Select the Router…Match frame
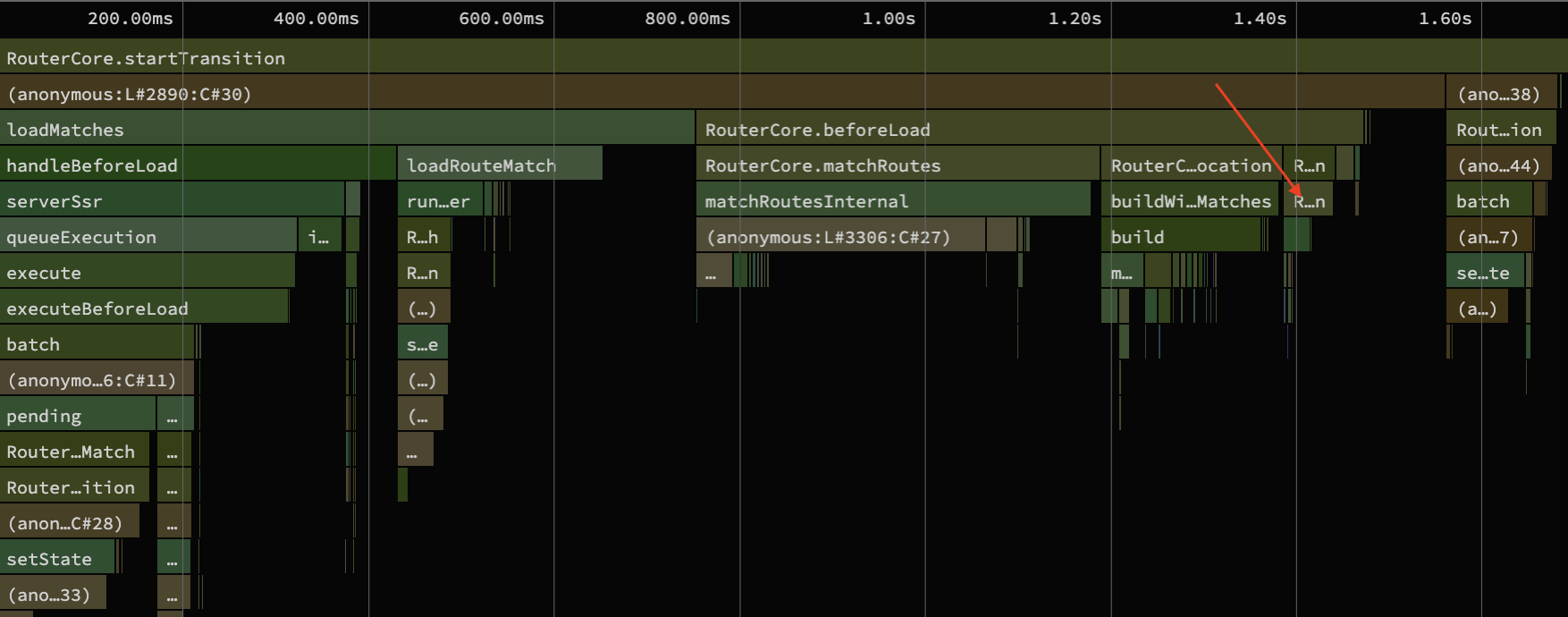 pos(74,452)
